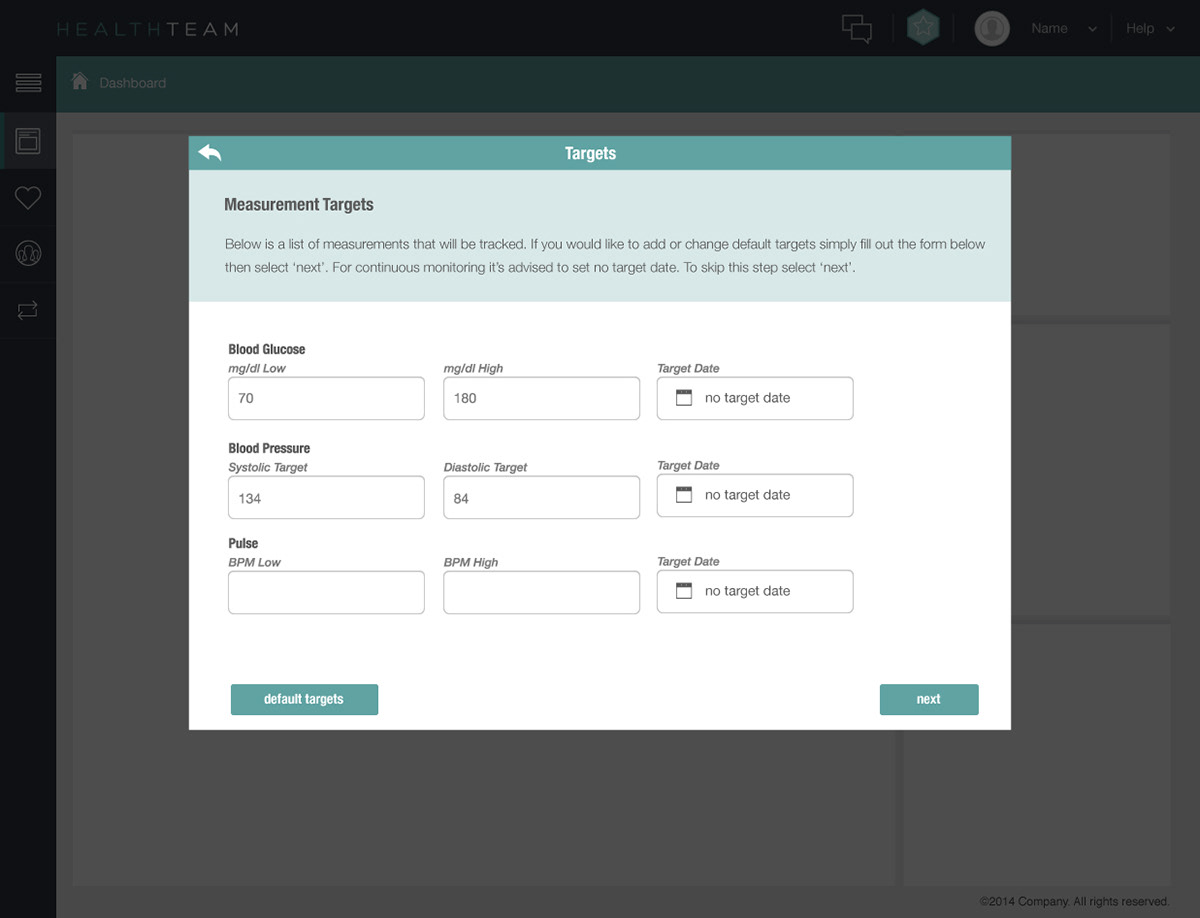Image resolution: width=1200 pixels, height=918 pixels.
Task: Open the chat messages icon
Action: (x=857, y=28)
